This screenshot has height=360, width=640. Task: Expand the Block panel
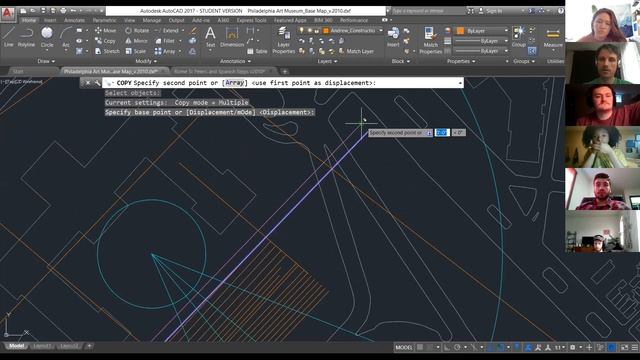pyautogui.click(x=400, y=61)
